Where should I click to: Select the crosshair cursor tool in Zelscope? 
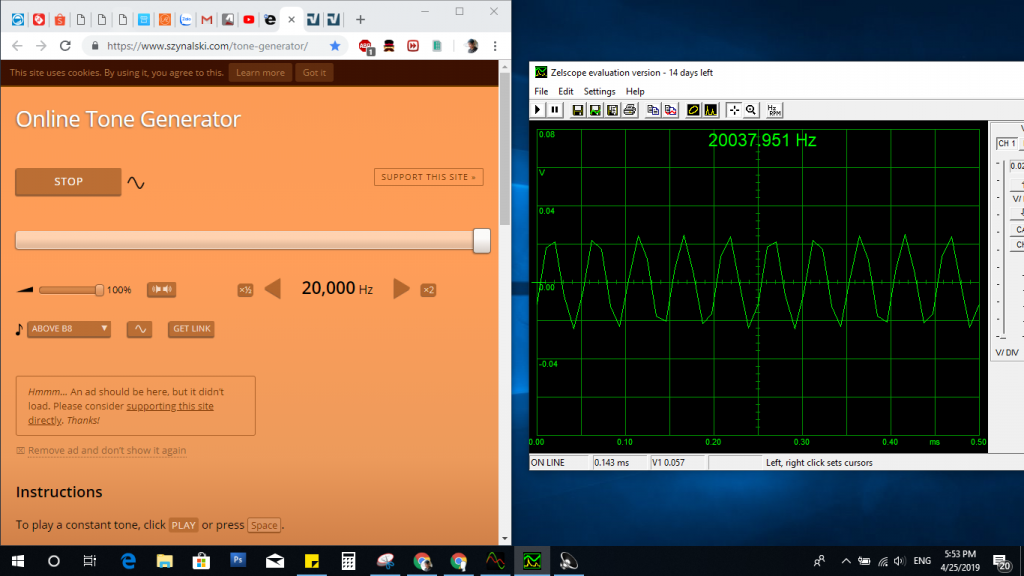click(733, 110)
